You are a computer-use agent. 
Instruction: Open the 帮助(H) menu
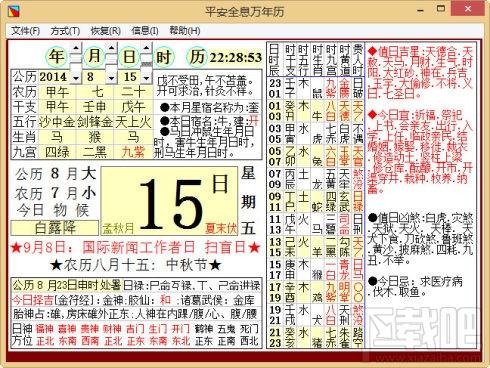[185, 31]
